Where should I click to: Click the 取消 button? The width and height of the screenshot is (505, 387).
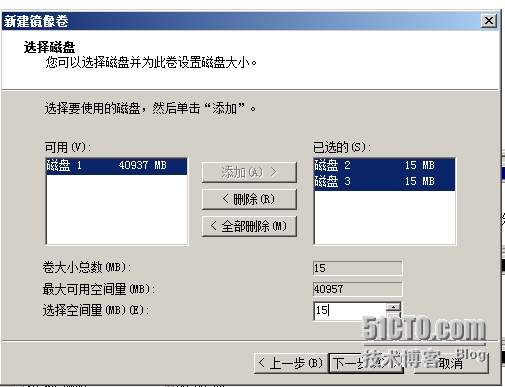451,363
